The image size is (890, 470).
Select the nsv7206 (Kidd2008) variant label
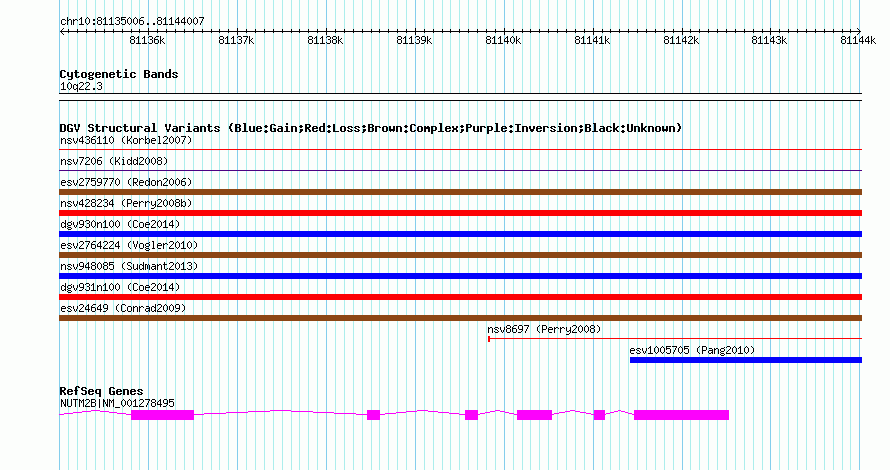click(114, 161)
